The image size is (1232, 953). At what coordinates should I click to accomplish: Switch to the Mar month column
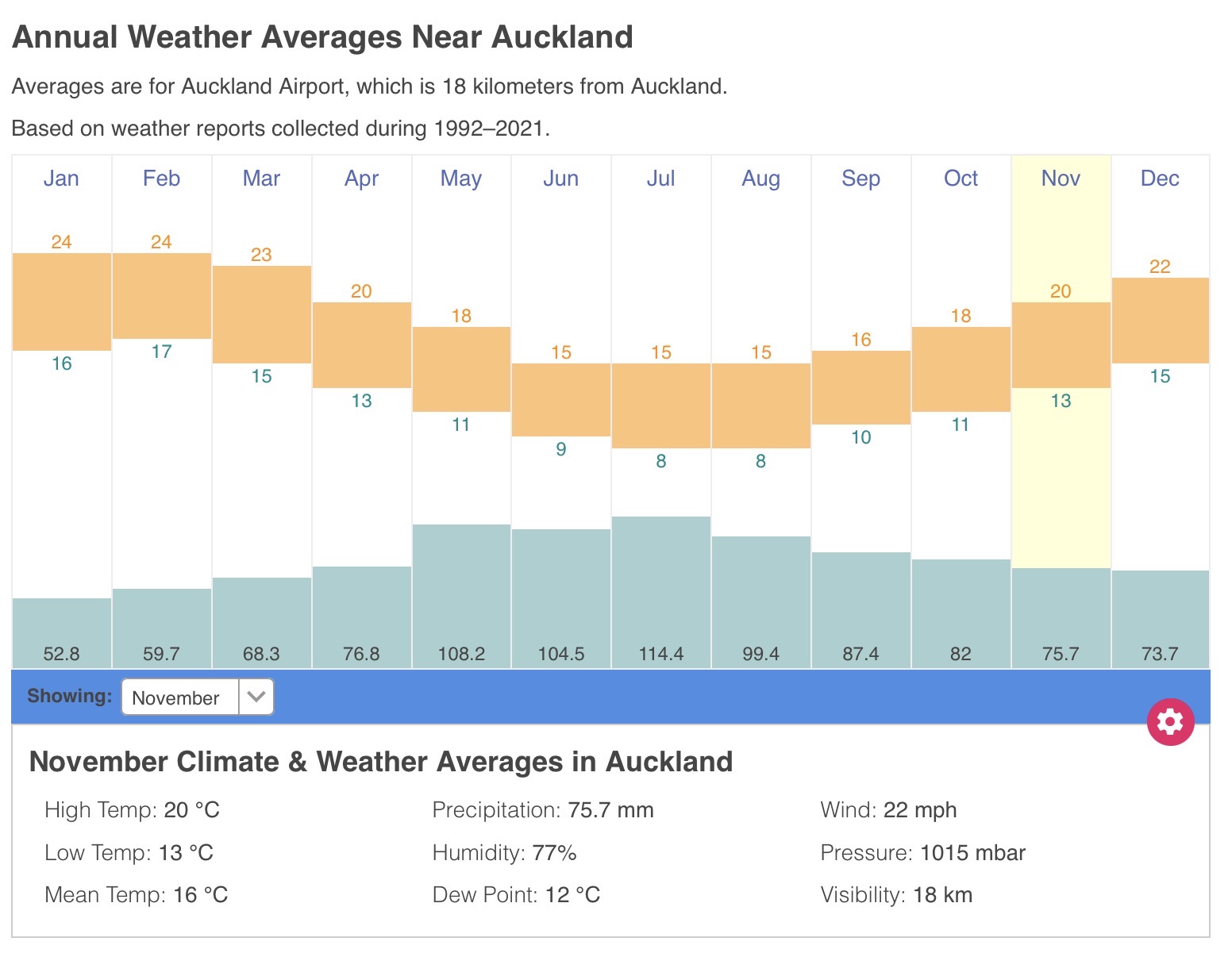[261, 179]
